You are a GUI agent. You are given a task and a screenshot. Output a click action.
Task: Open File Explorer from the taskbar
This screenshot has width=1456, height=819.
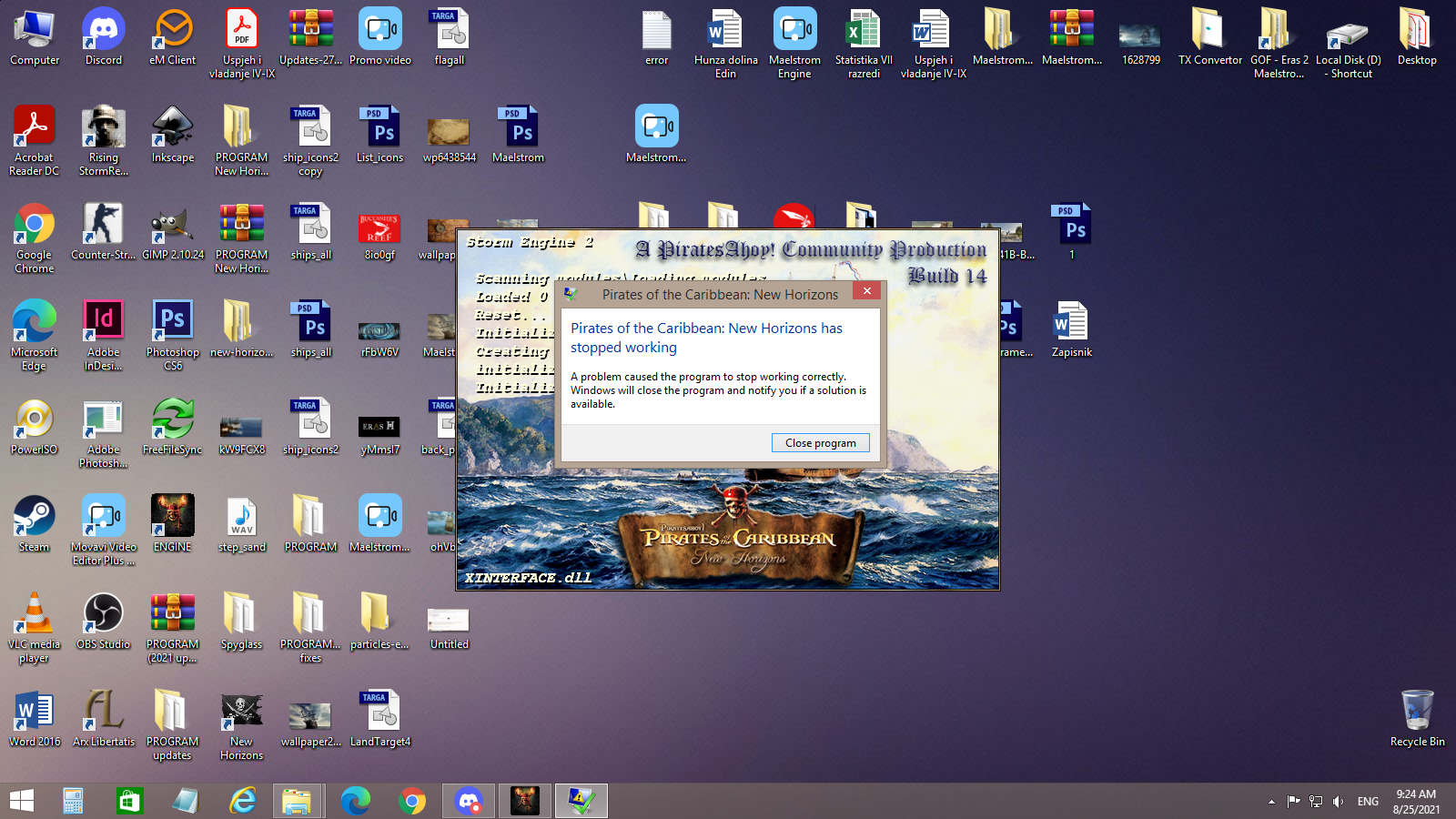point(296,801)
